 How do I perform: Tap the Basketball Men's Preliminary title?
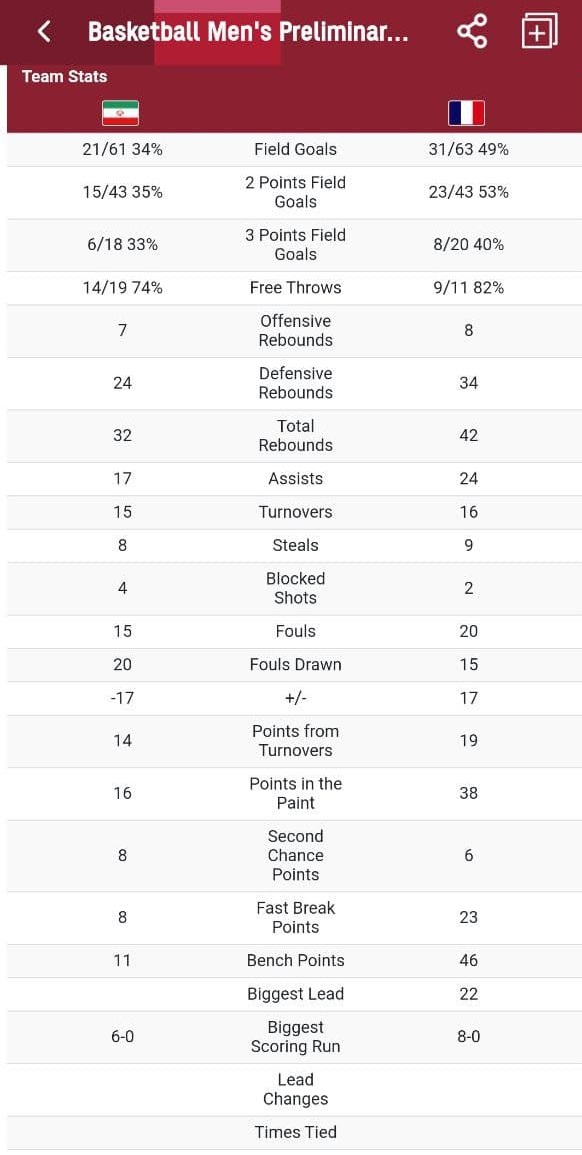[x=248, y=32]
